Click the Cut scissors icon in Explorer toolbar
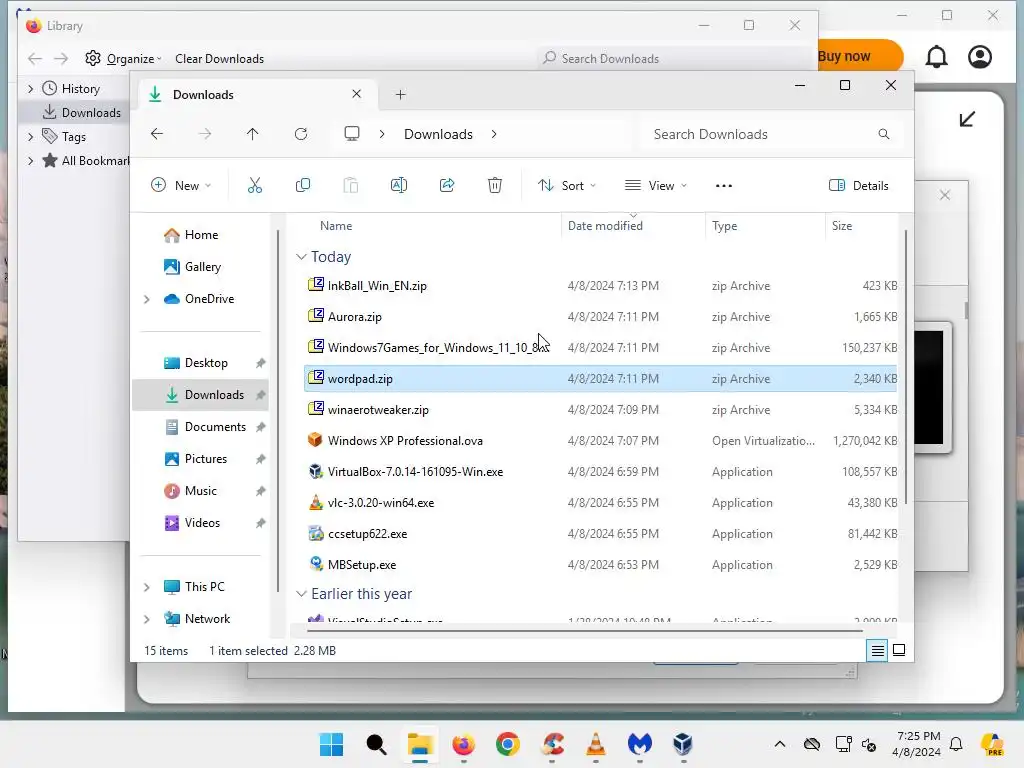 tap(255, 185)
